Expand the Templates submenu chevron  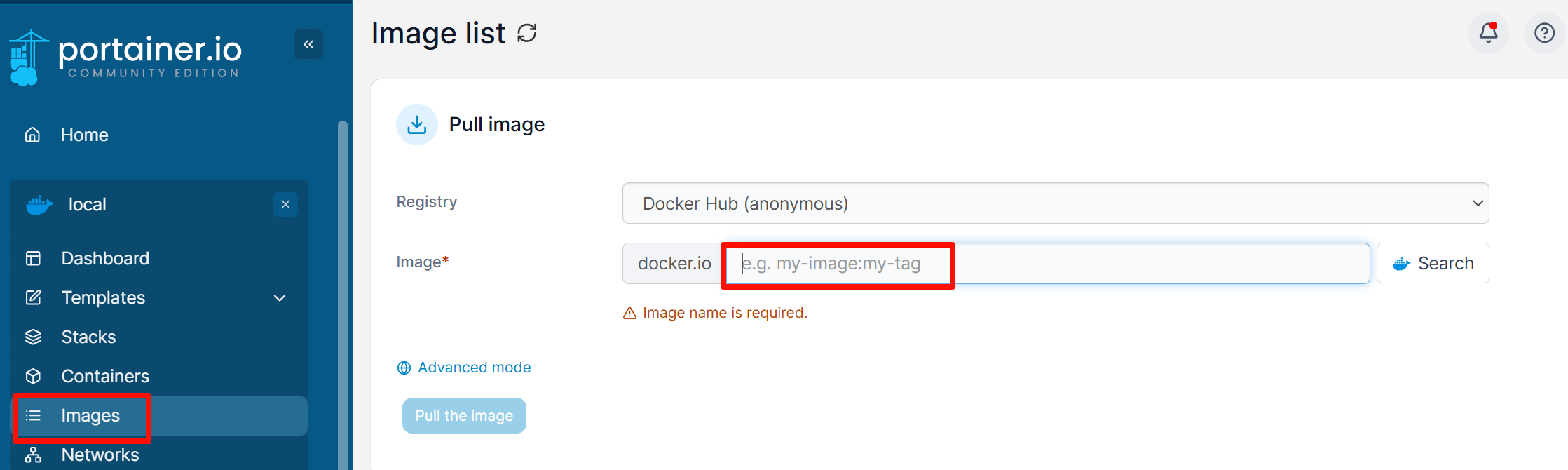tap(280, 298)
